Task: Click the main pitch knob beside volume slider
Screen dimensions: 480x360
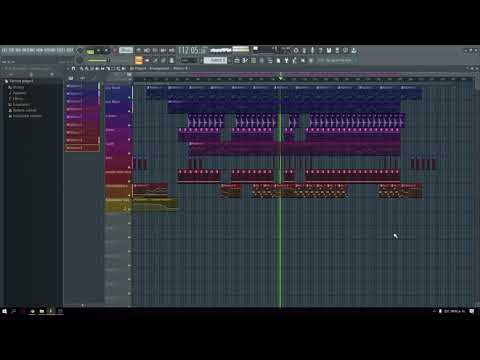Action: pos(79,60)
